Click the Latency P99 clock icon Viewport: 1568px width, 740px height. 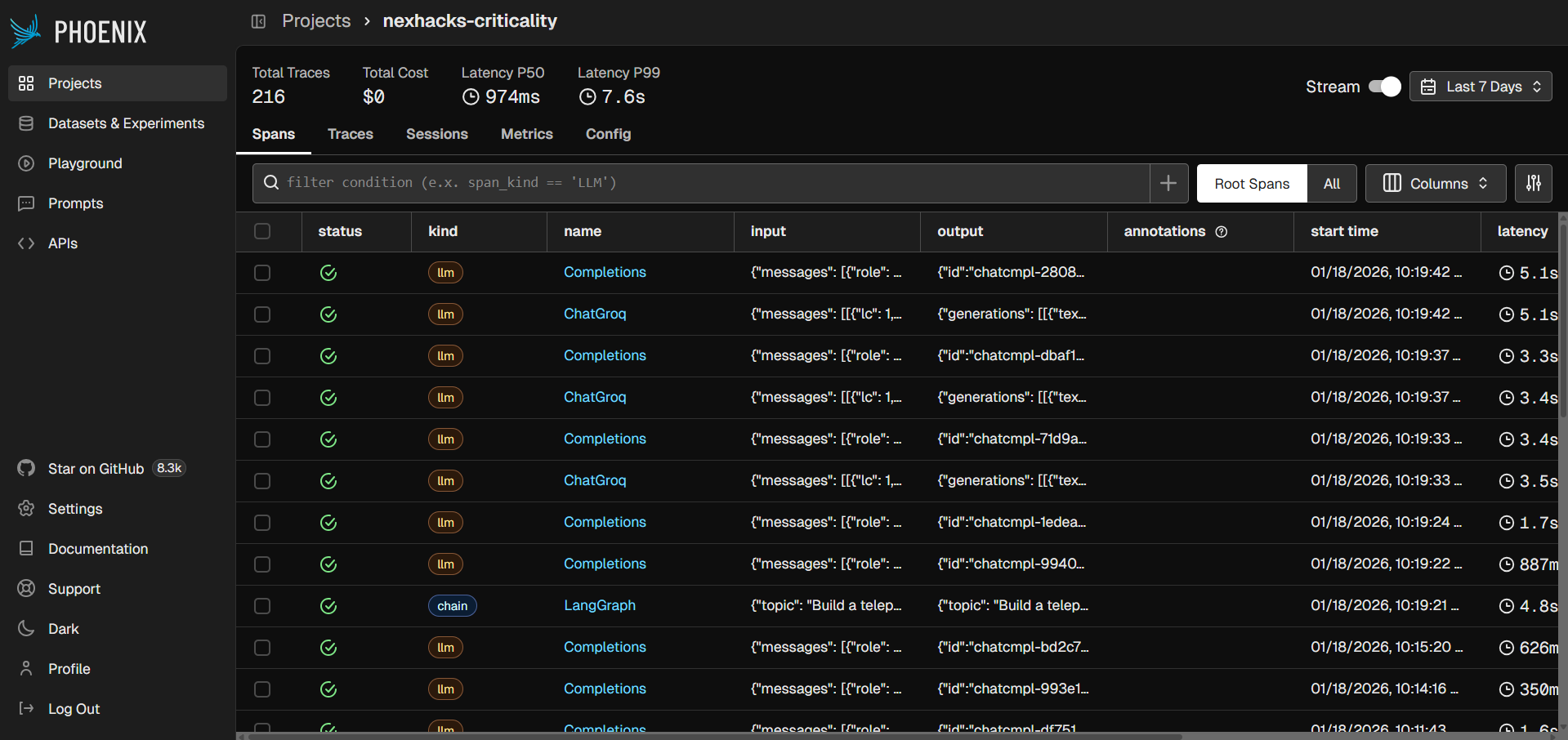tap(587, 97)
